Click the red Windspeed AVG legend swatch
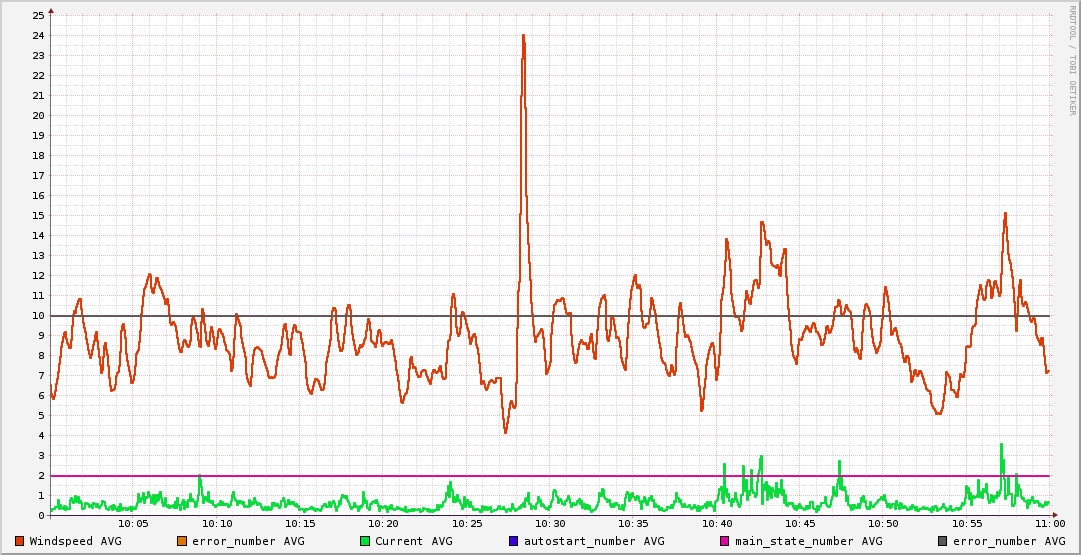 (20, 541)
